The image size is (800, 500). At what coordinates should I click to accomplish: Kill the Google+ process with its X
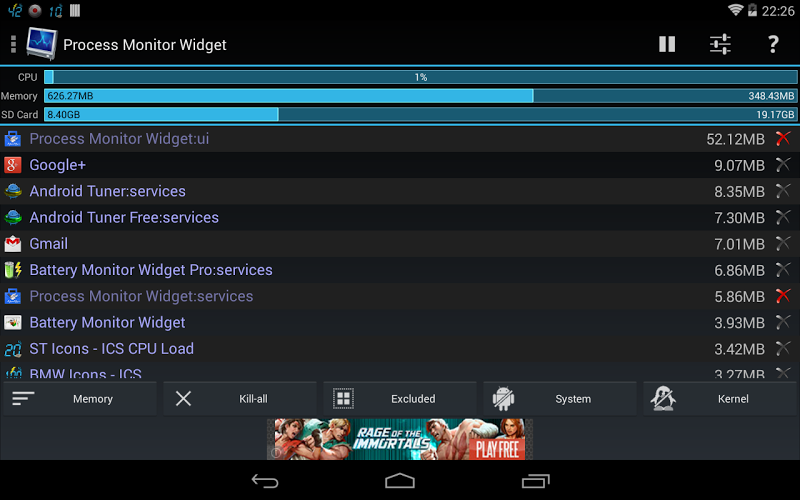[783, 165]
